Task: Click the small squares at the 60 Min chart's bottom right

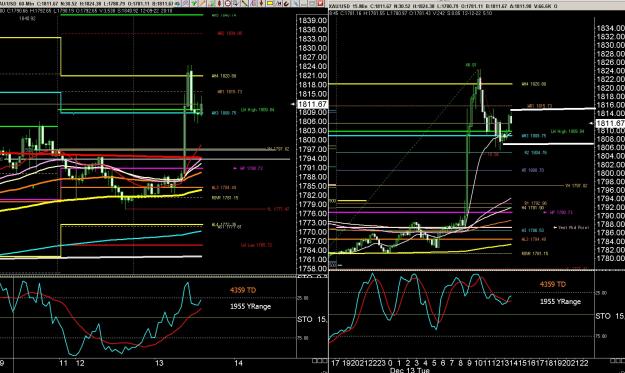Action: click(320, 361)
